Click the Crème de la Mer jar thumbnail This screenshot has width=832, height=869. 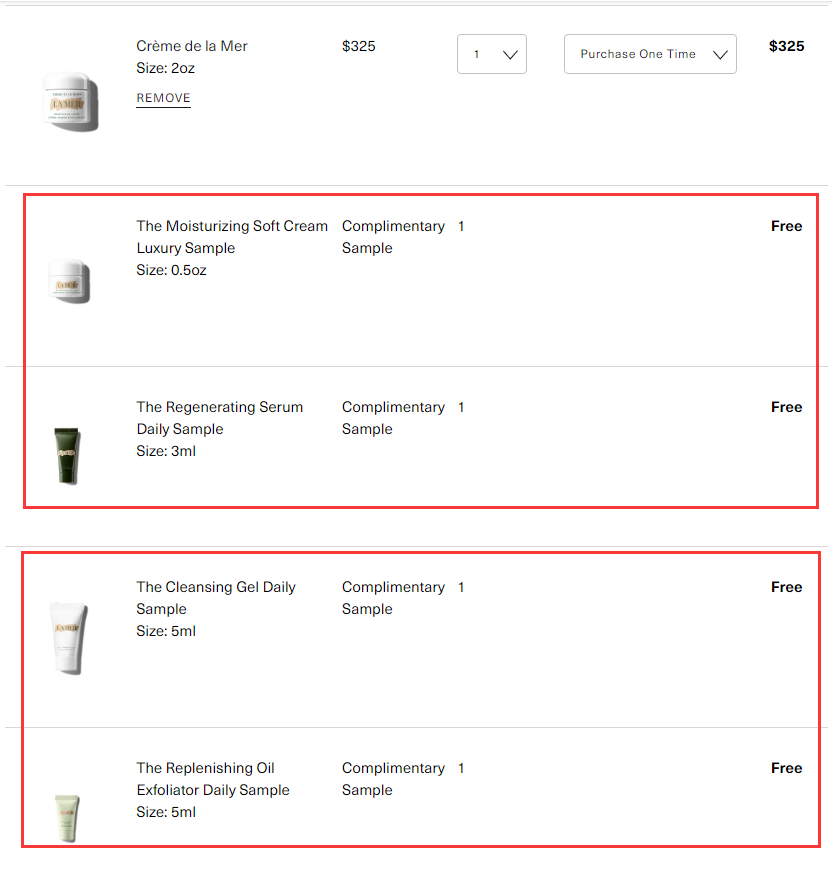pos(71,100)
